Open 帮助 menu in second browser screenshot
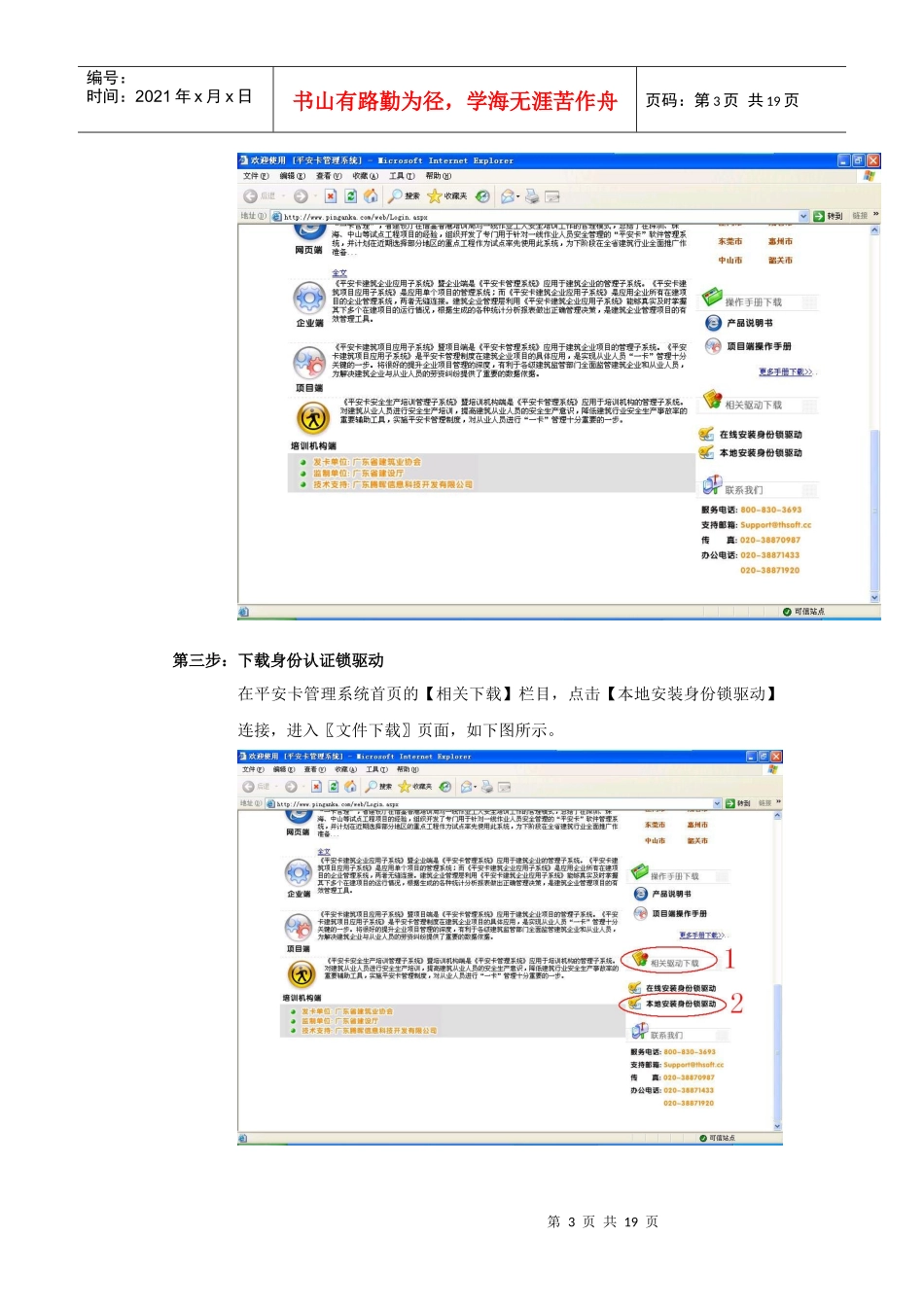924x1307 pixels. pyautogui.click(x=408, y=769)
